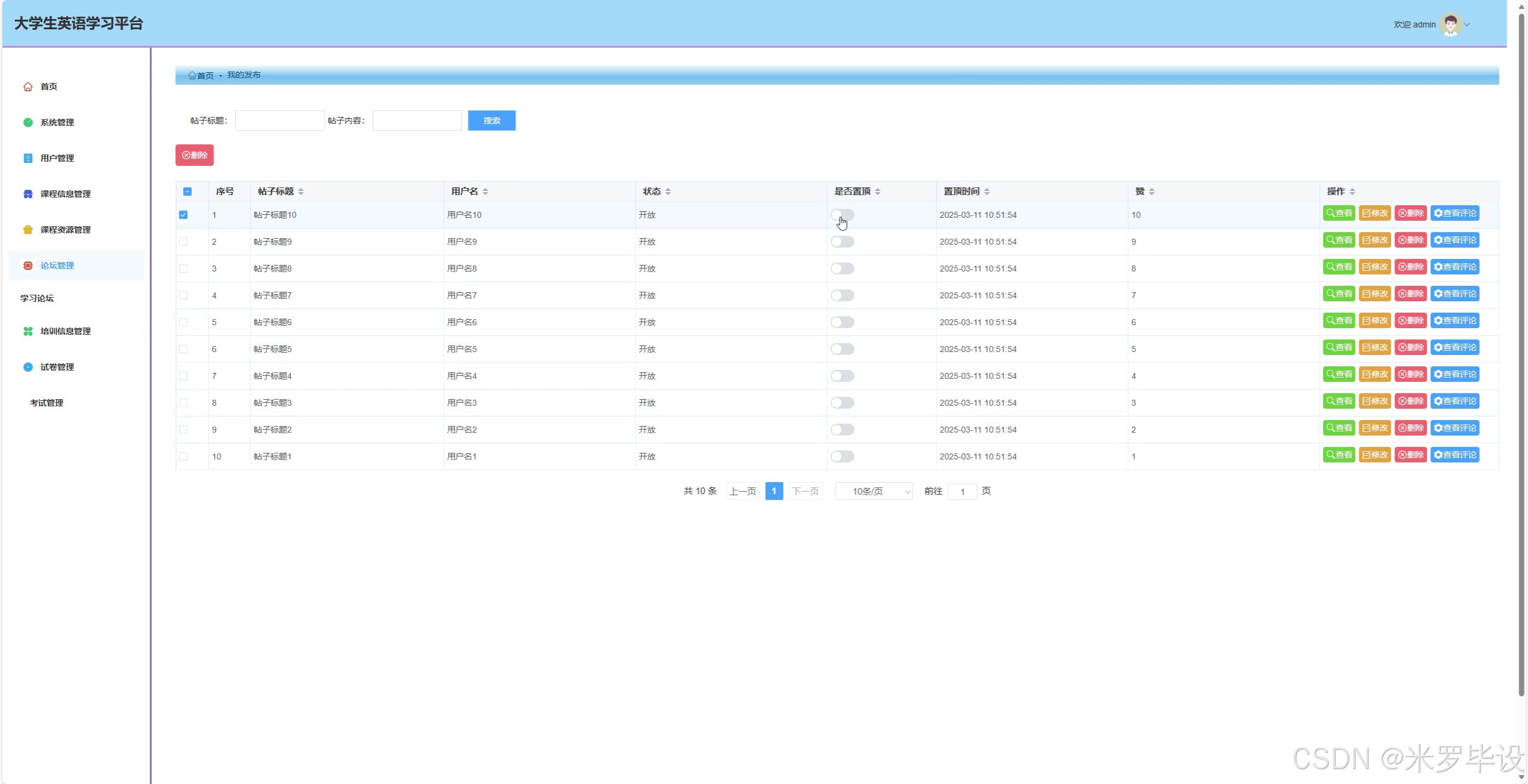Click the blue 搜索 button

point(492,121)
